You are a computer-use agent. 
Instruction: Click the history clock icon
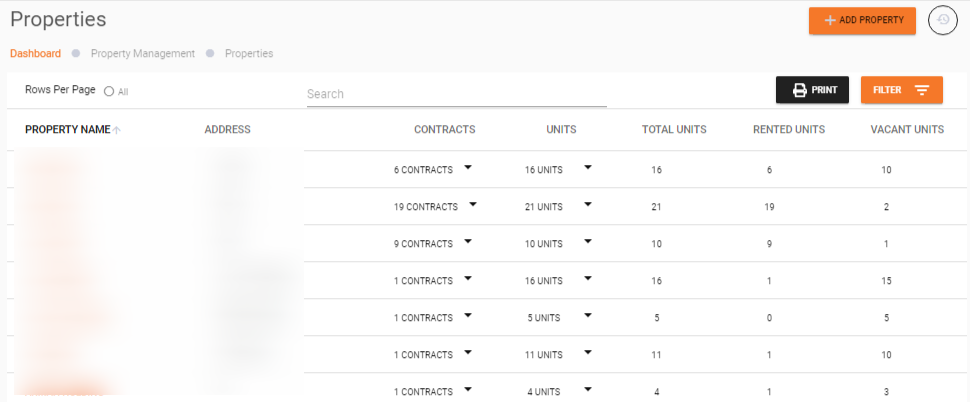coord(943,20)
